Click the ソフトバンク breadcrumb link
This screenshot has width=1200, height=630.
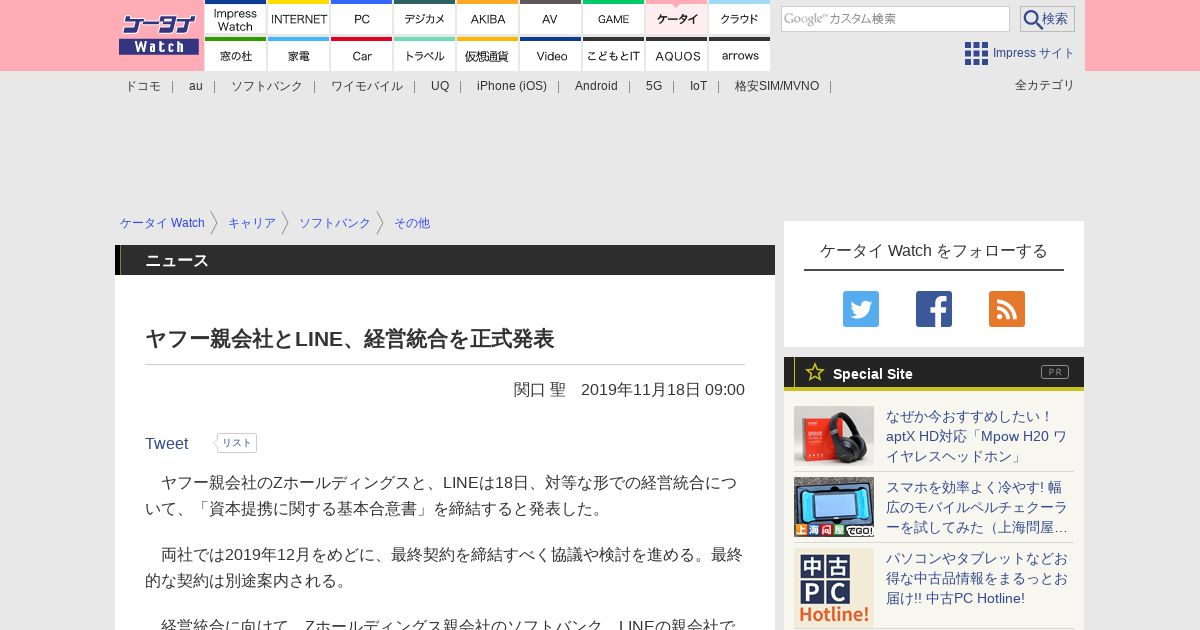335,223
